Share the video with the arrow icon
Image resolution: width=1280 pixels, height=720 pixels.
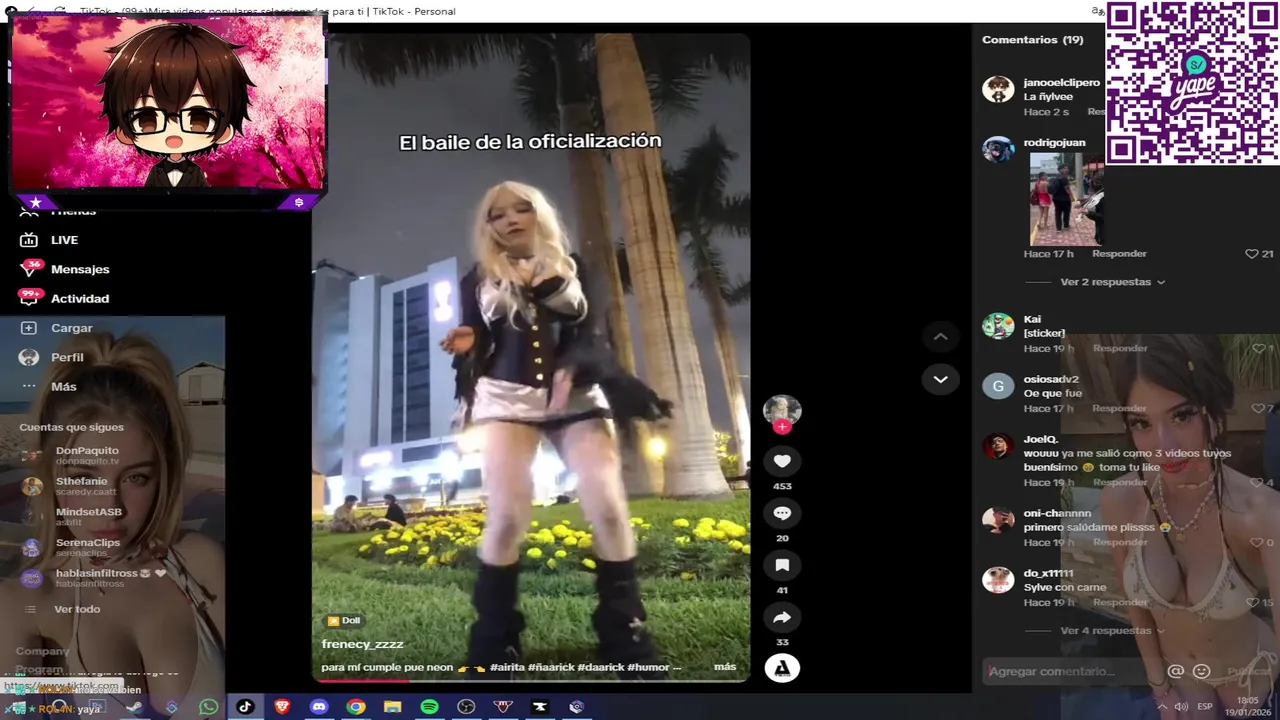pos(782,617)
